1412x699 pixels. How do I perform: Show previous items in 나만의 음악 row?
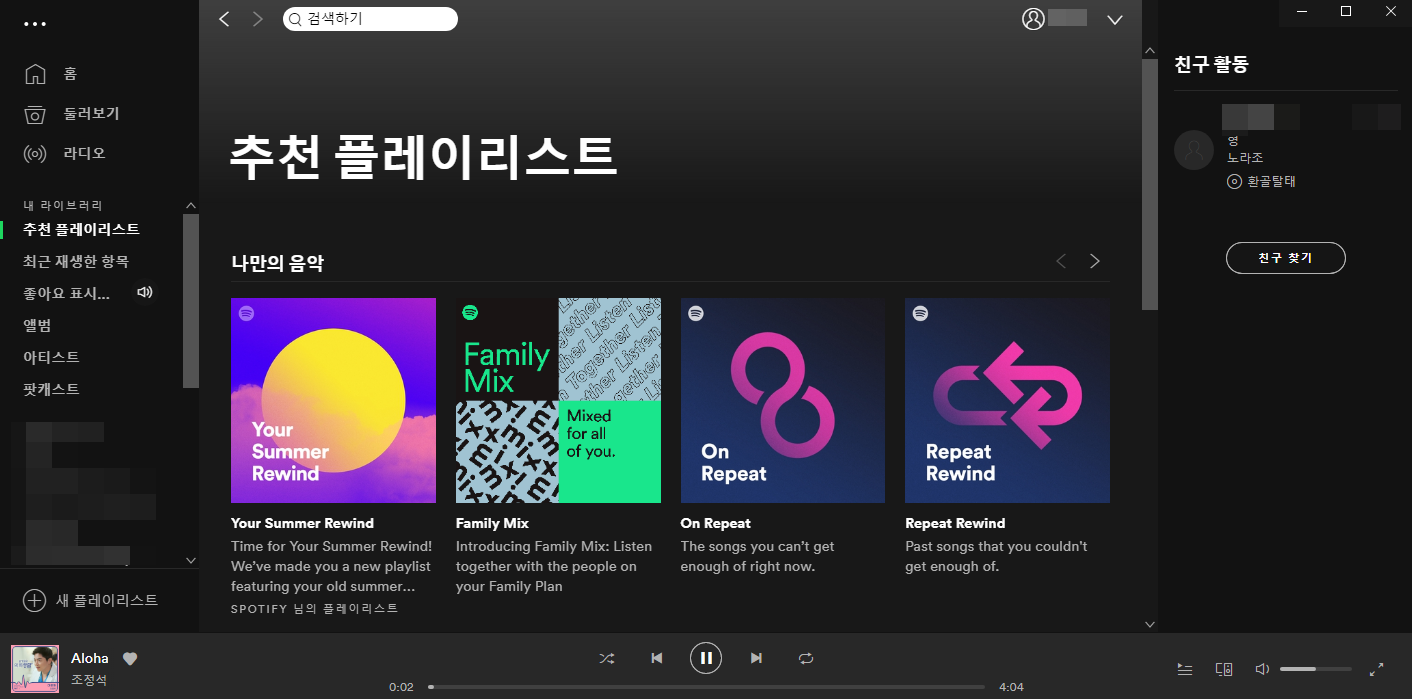(x=1061, y=261)
